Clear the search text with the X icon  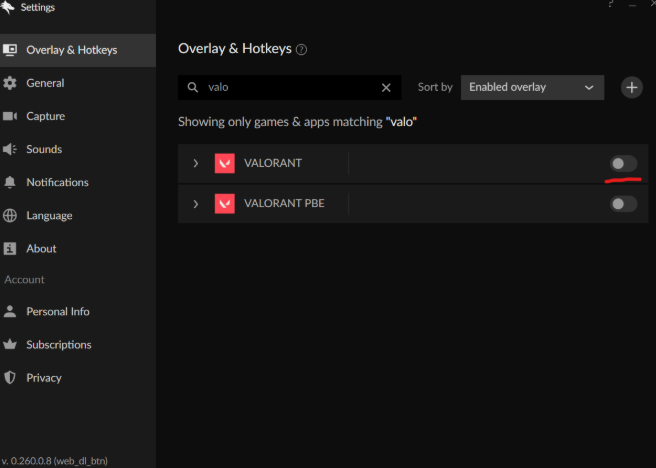point(386,88)
